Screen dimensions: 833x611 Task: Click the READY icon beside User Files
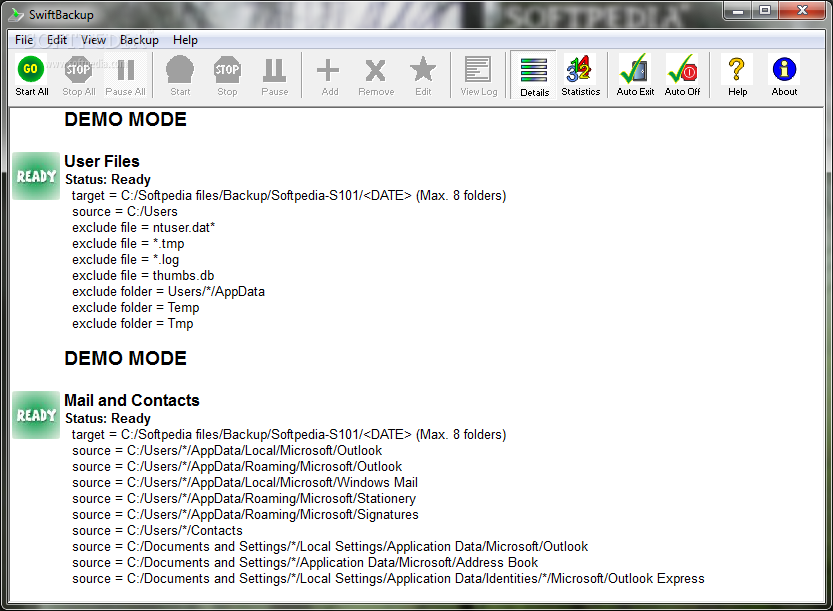[36, 176]
